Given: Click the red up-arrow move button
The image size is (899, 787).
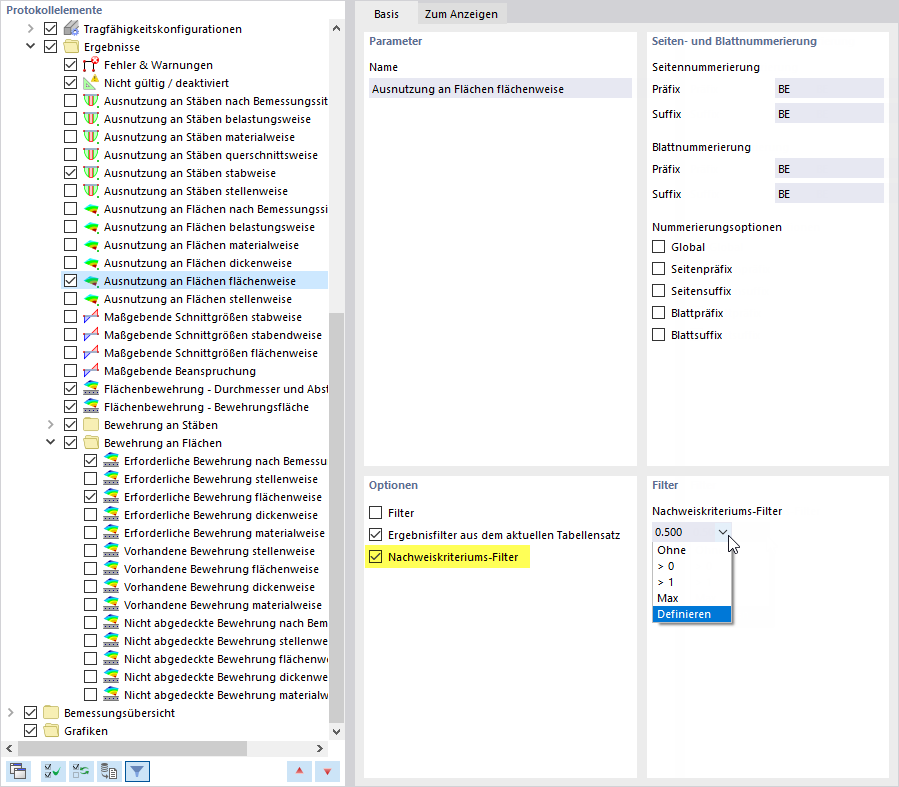Looking at the screenshot, I should pyautogui.click(x=299, y=771).
